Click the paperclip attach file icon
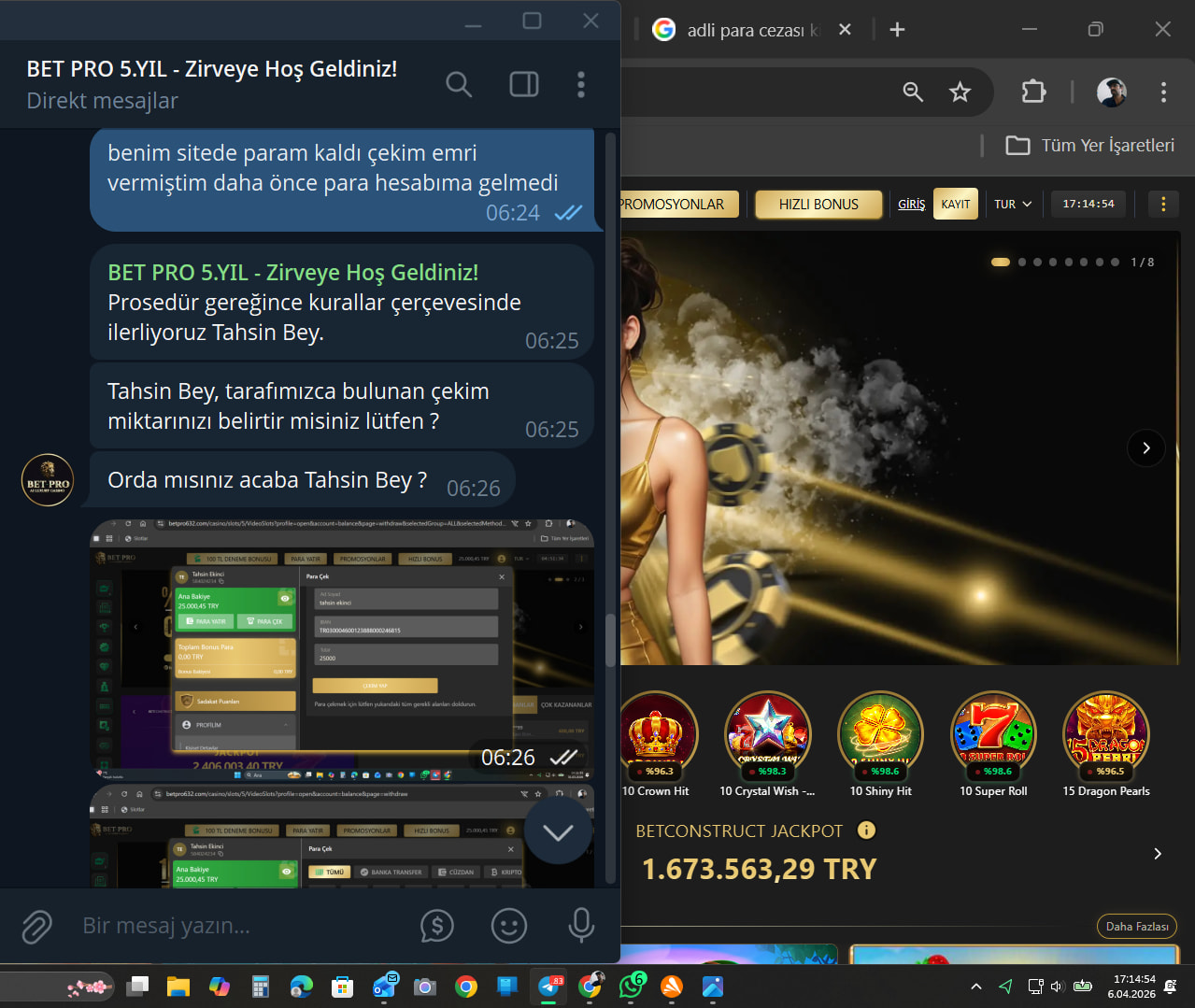Screen dimensions: 1195x1008 click(36, 927)
